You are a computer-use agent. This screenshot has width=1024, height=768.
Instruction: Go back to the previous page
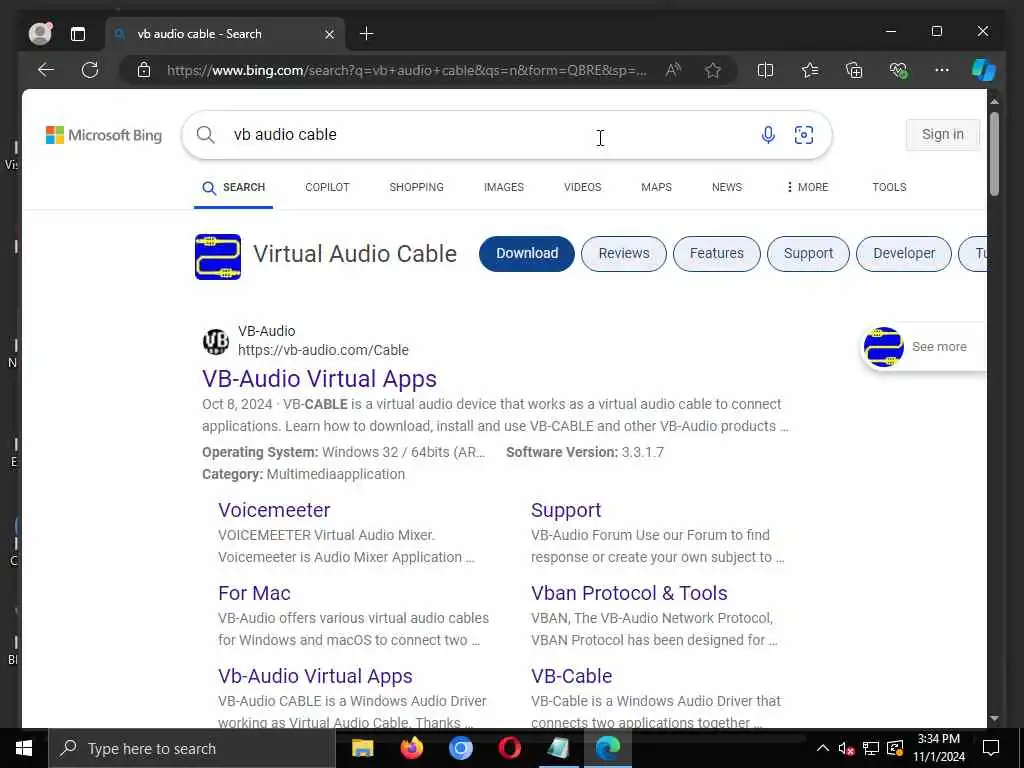coord(46,70)
